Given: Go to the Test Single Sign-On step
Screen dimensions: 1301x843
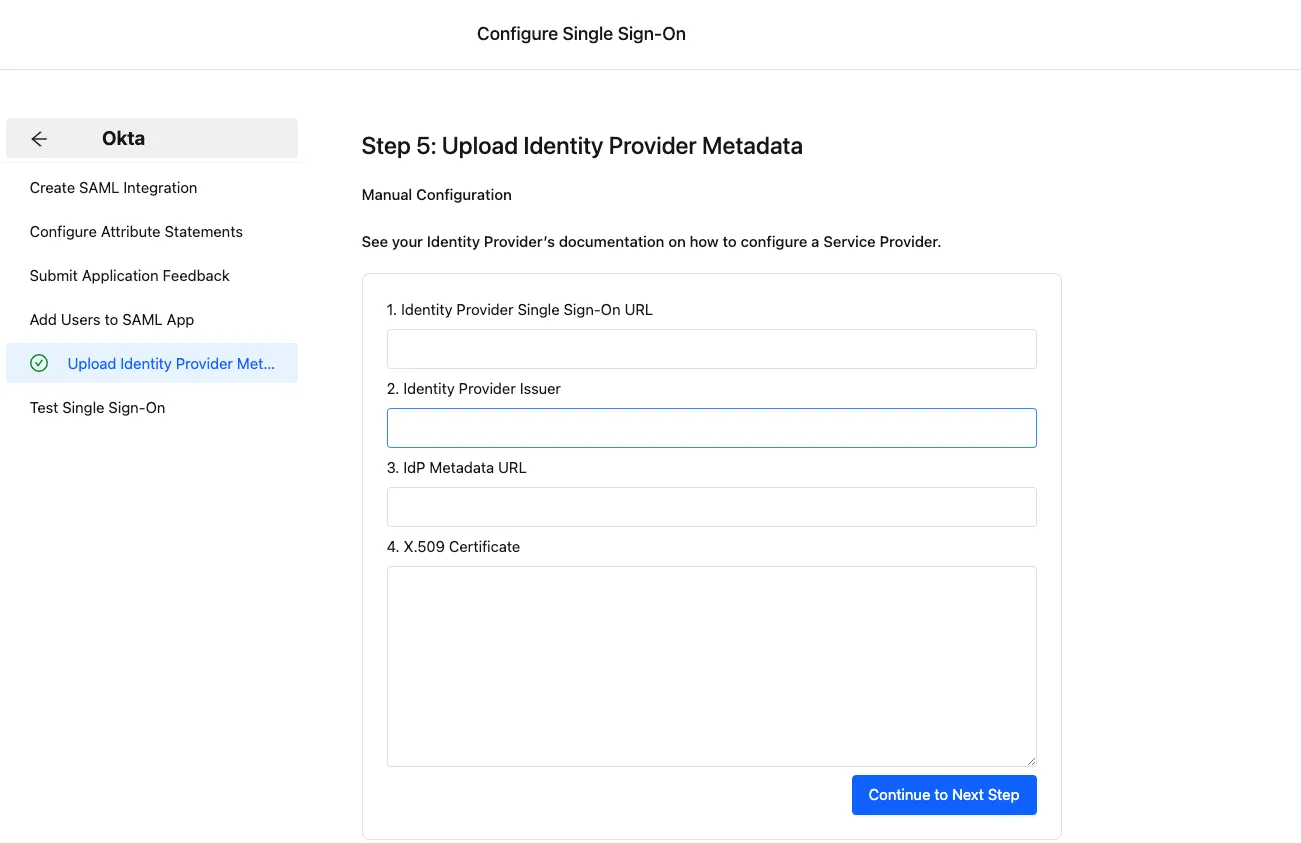Looking at the screenshot, I should pyautogui.click(x=97, y=407).
